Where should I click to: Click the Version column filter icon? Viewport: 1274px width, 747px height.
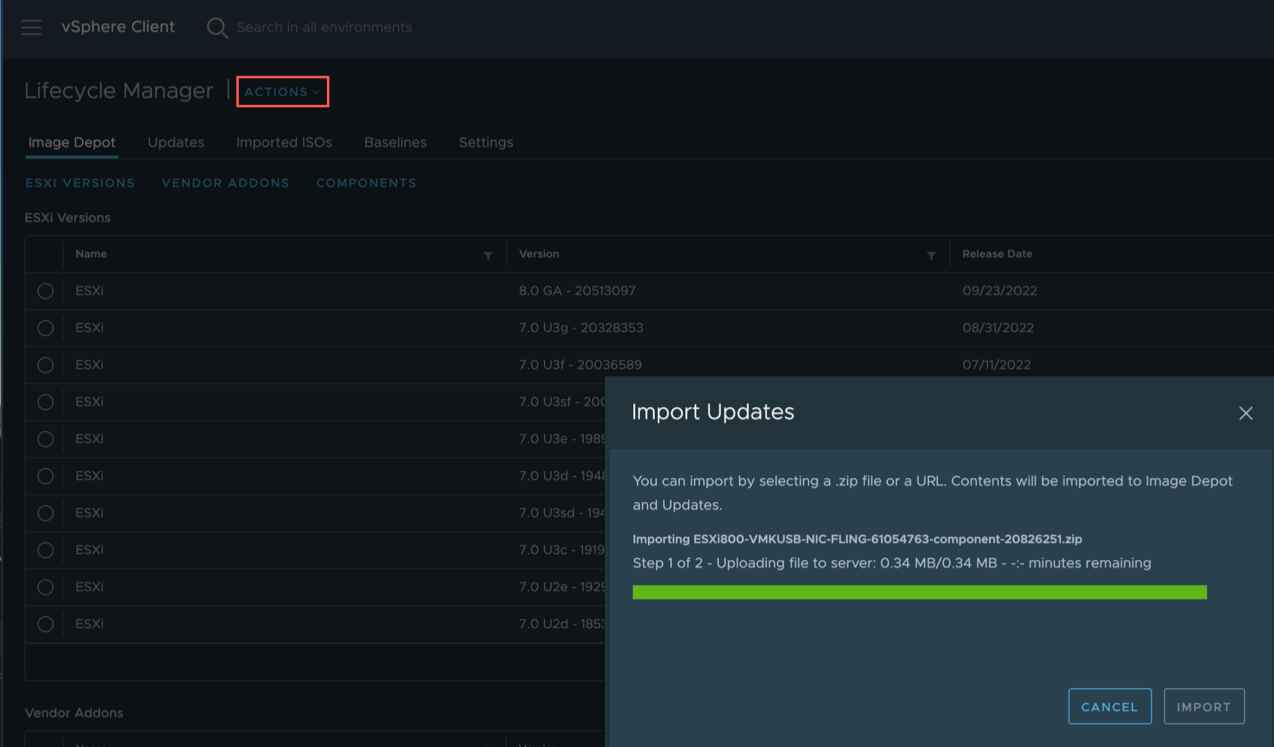coord(931,256)
